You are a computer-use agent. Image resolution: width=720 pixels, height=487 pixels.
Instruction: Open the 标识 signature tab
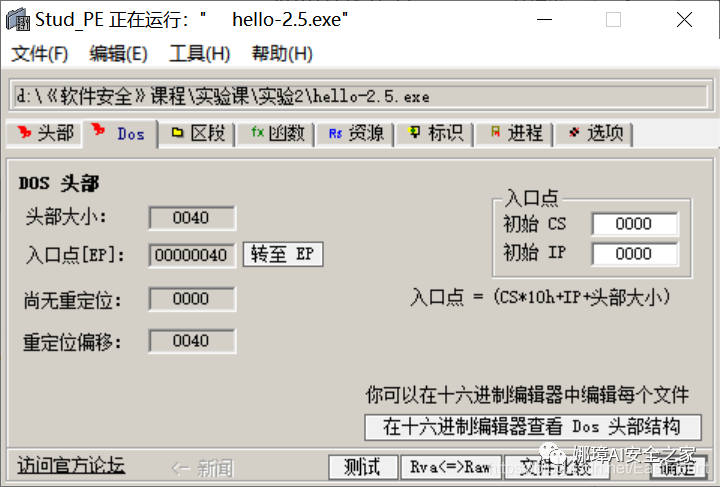pyautogui.click(x=436, y=133)
